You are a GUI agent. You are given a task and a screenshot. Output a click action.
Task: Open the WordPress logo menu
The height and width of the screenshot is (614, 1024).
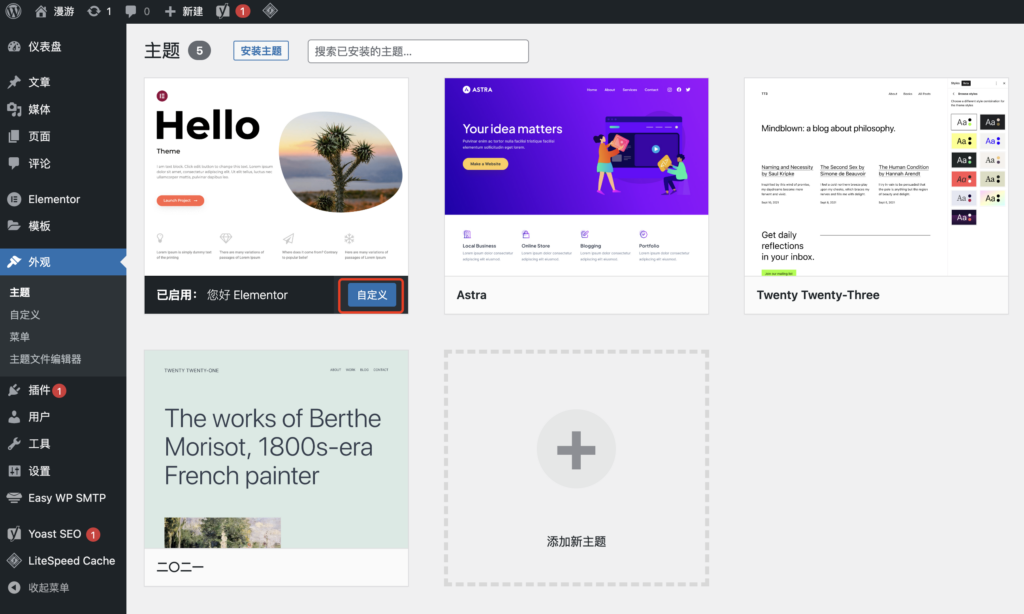(13, 11)
